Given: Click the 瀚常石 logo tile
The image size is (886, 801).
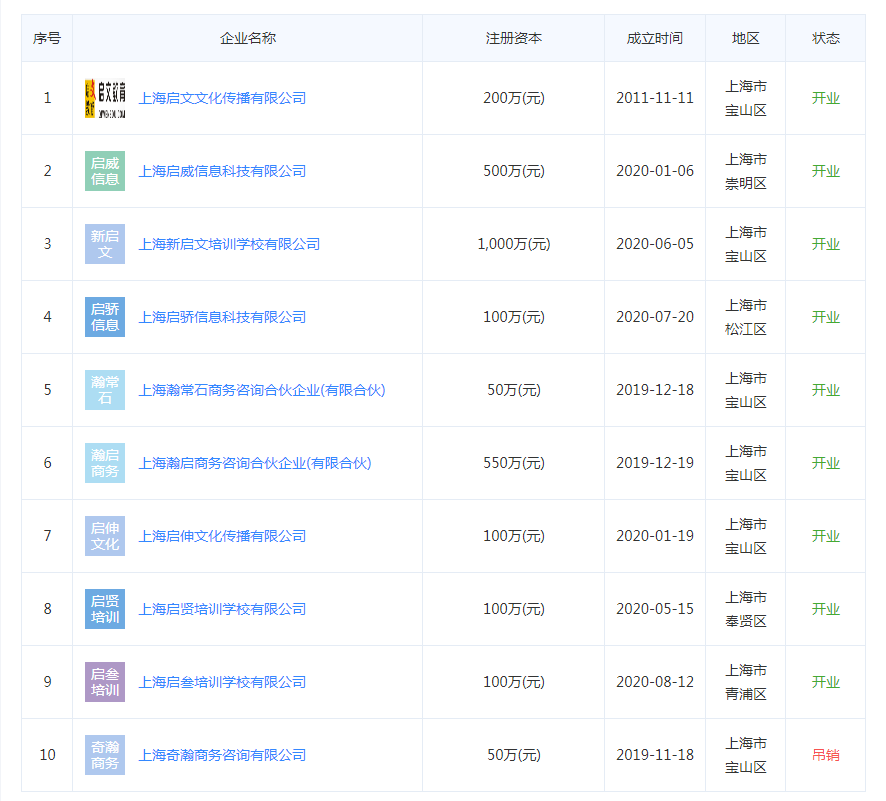Looking at the screenshot, I should 105,390.
